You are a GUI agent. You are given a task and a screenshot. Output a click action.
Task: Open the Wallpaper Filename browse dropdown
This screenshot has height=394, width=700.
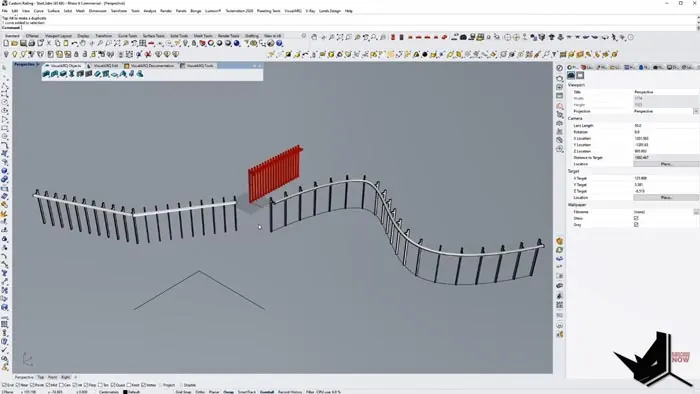[696, 212]
